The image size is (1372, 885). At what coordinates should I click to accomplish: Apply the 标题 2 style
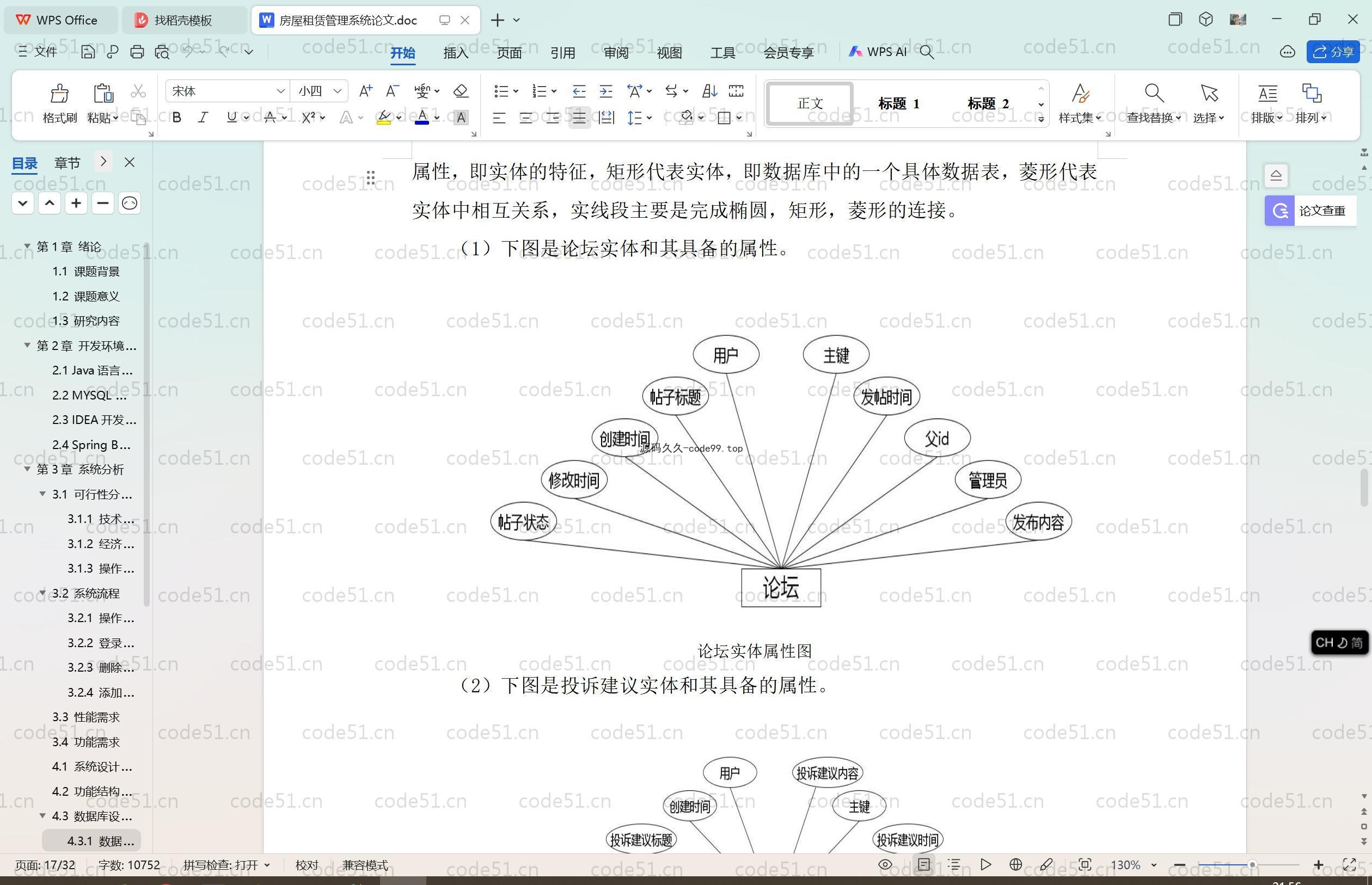click(988, 103)
